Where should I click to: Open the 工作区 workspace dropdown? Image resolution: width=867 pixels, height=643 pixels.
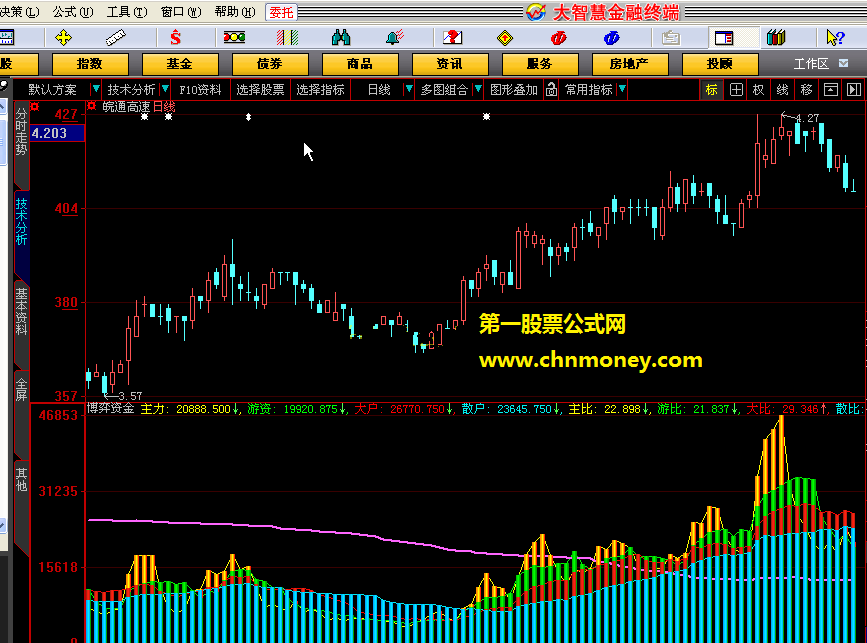(843, 63)
